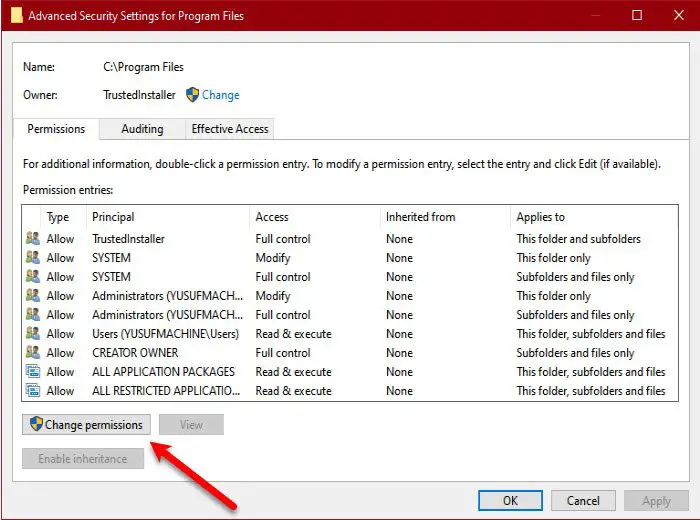Click the user icon of the Users Read & execute row
The image size is (700, 520).
tap(33, 333)
